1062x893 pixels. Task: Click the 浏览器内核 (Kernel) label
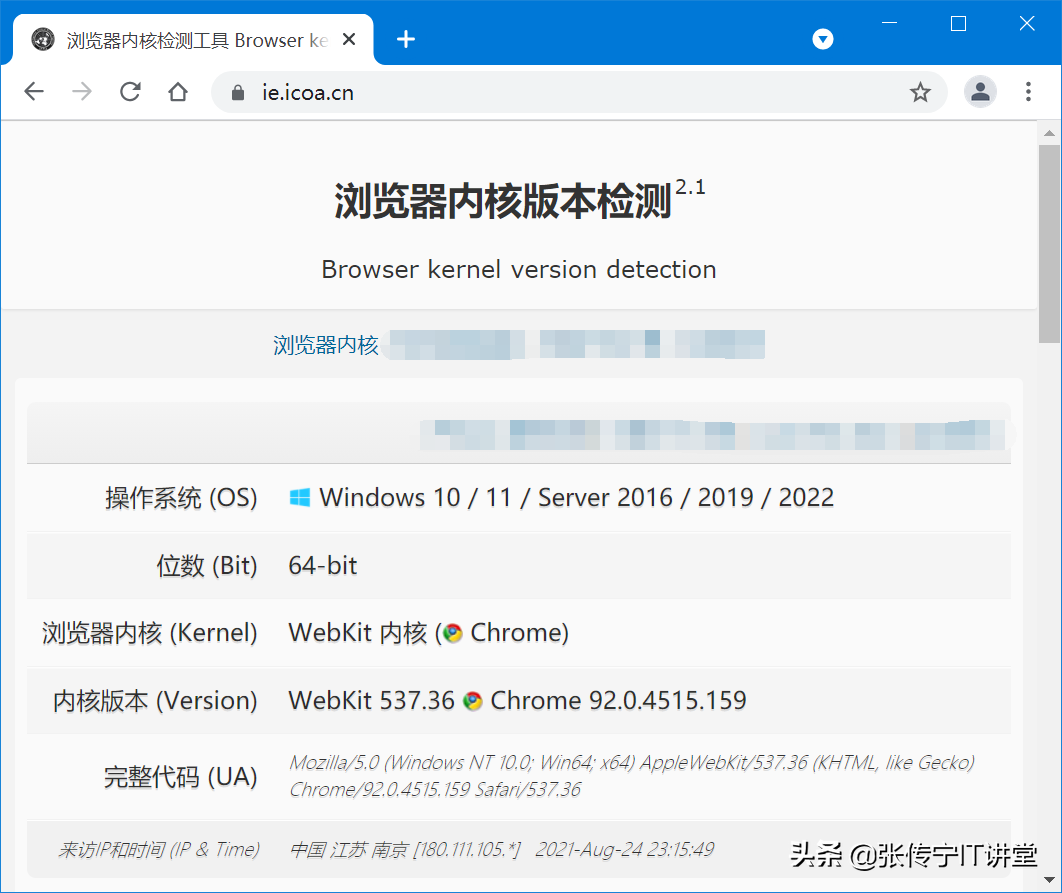[x=150, y=633]
